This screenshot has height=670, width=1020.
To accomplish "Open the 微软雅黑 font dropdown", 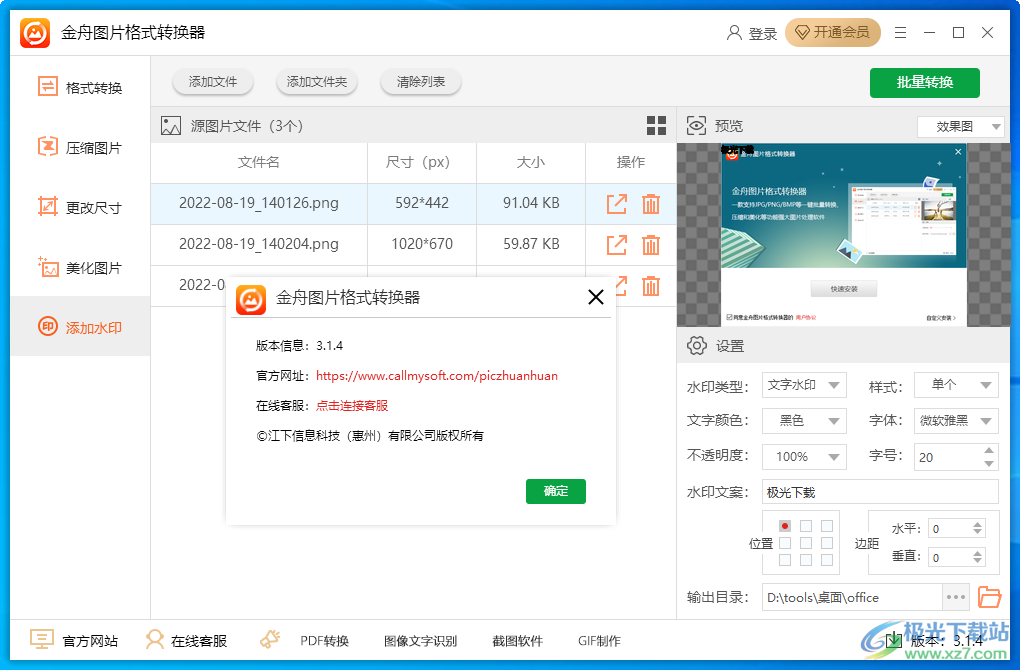I will 956,421.
